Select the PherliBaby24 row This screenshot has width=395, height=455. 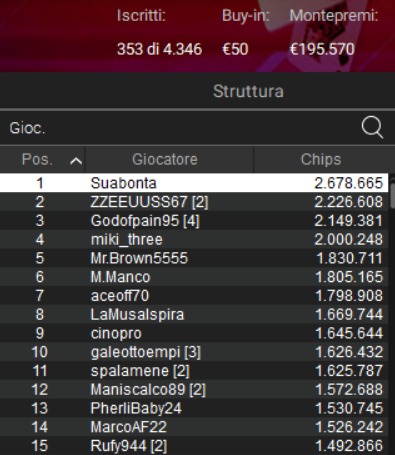194,408
